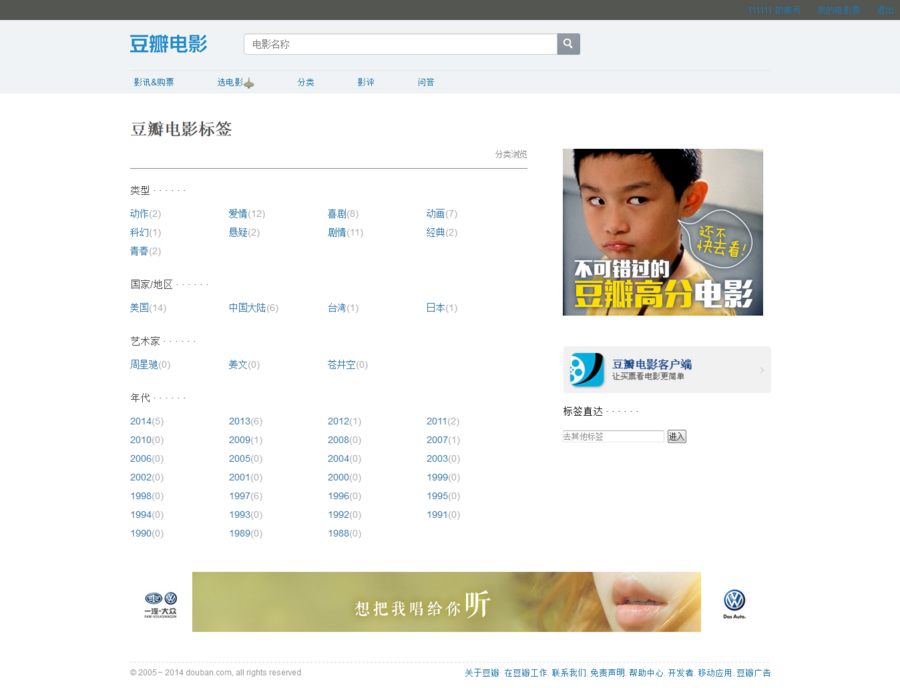This screenshot has height=688, width=900.
Task: Open the 影评 section
Action: pyautogui.click(x=366, y=82)
